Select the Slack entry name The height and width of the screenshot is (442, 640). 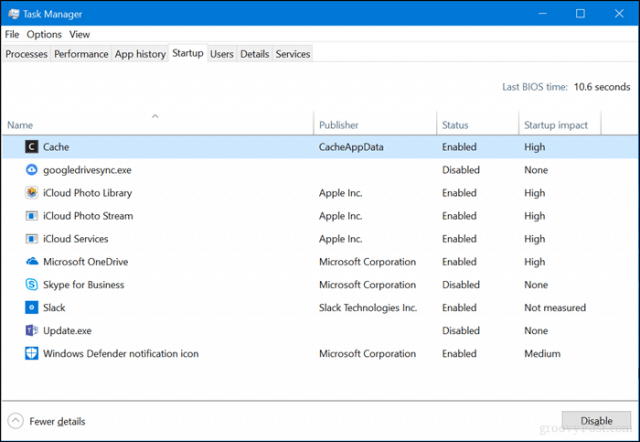coord(54,308)
